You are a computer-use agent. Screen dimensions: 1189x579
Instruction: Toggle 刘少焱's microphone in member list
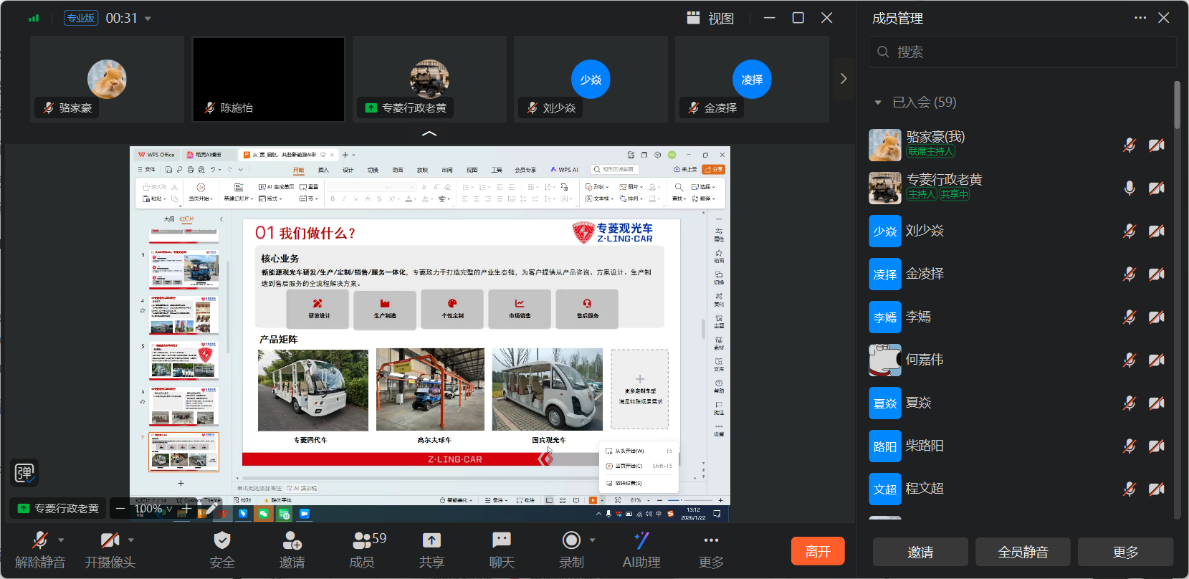click(x=1129, y=231)
